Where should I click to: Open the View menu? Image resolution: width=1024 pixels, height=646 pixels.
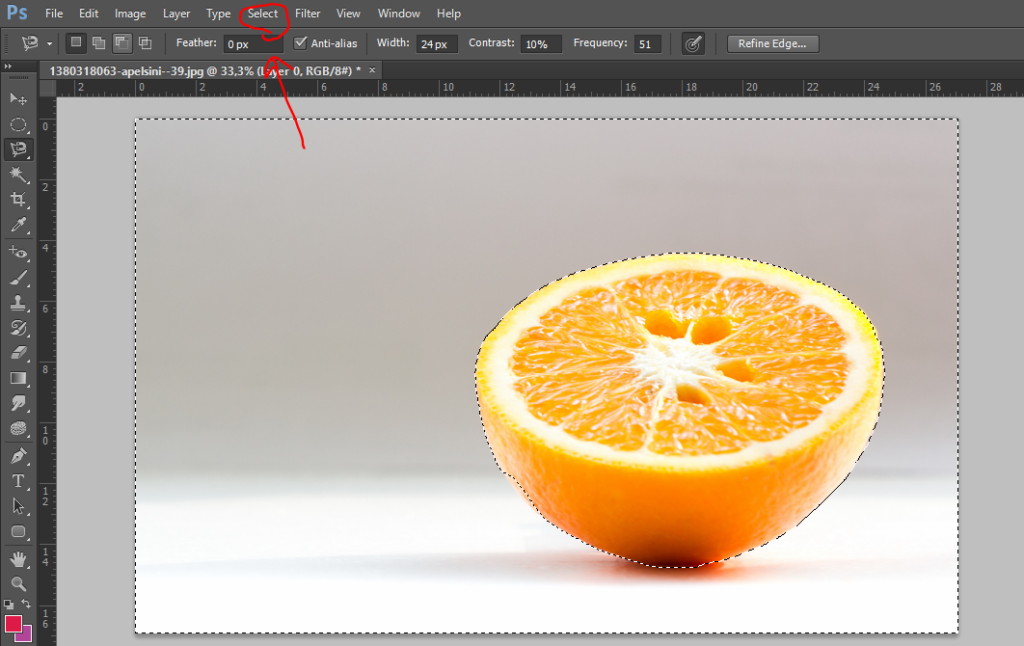point(348,13)
